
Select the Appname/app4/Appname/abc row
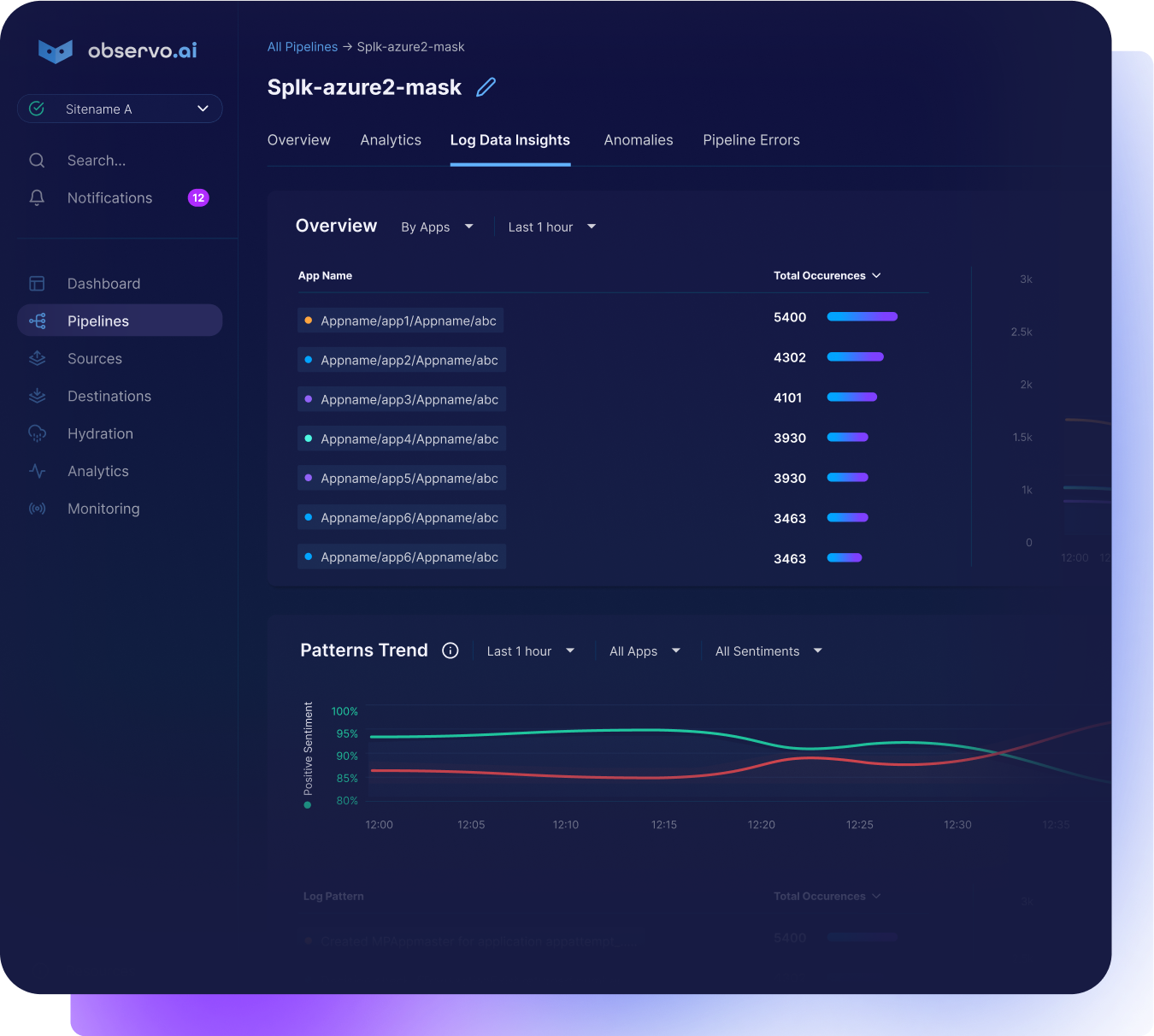pos(402,439)
